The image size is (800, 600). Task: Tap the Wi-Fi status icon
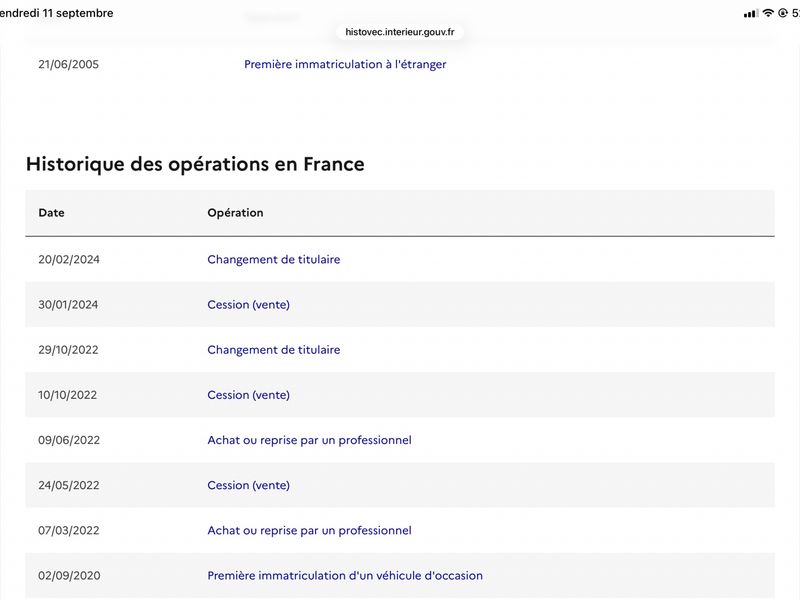(x=767, y=13)
